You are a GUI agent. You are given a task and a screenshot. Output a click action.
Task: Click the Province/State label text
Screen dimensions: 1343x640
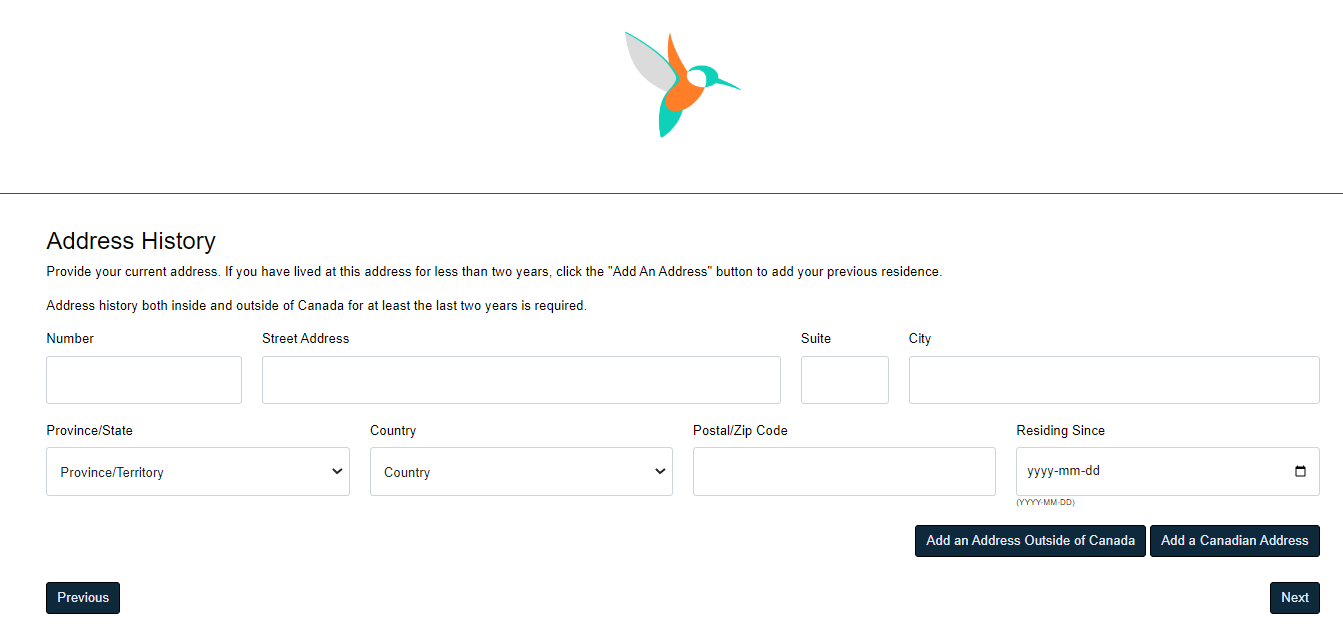(89, 431)
